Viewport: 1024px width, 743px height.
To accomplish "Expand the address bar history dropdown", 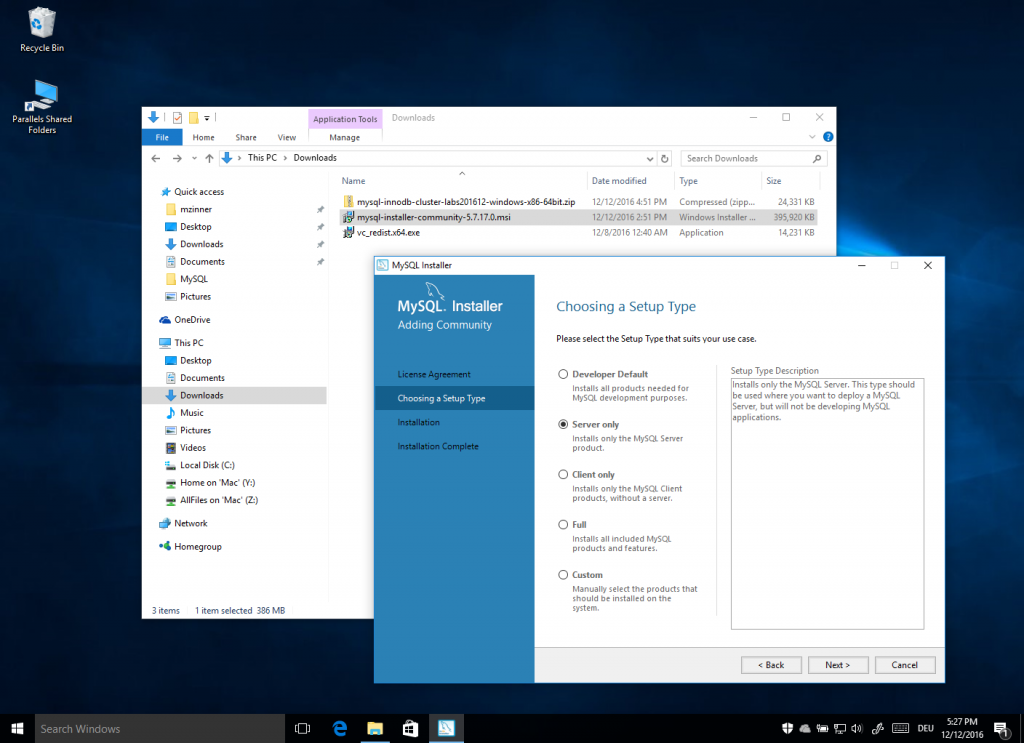I will click(x=650, y=159).
